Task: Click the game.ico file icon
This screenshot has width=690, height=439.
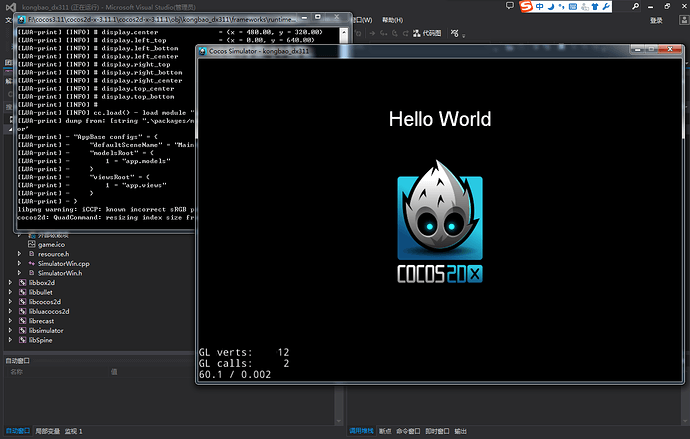Action: coord(32,244)
